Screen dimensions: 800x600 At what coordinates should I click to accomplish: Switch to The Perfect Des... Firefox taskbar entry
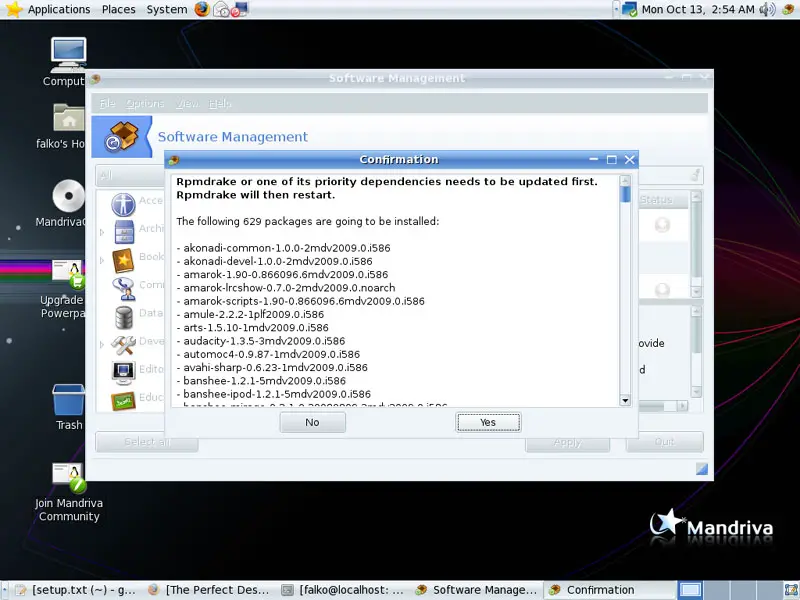coord(208,590)
